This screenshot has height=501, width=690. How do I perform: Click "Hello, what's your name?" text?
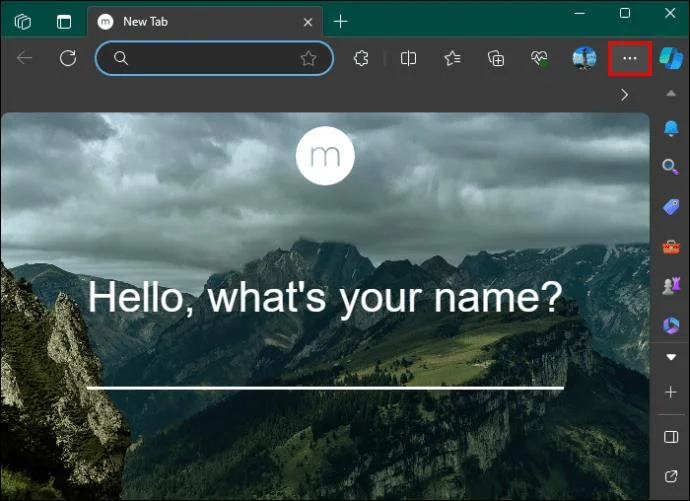click(325, 297)
